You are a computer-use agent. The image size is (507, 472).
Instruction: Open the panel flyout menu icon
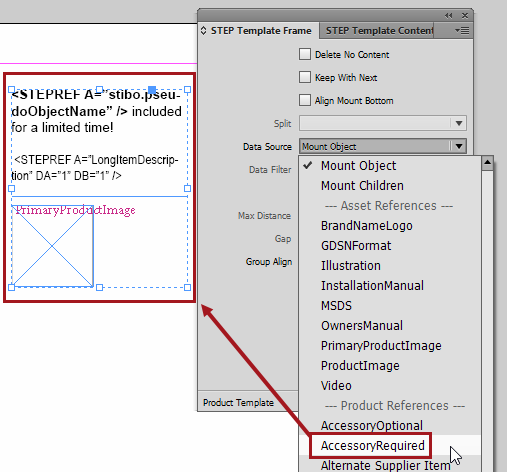(x=462, y=31)
